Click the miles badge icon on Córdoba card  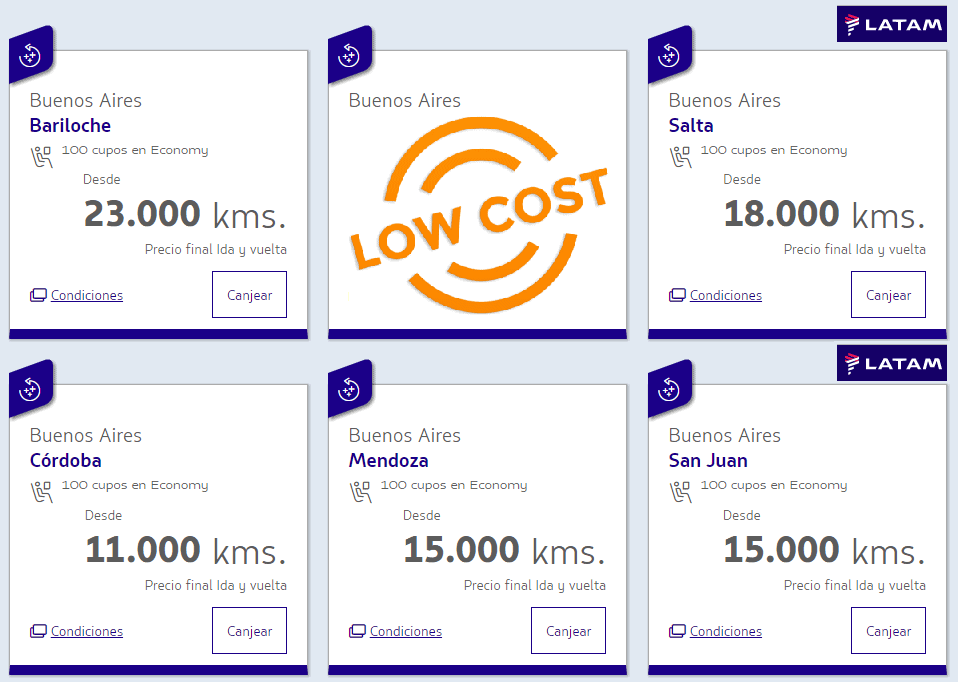pyautogui.click(x=31, y=389)
